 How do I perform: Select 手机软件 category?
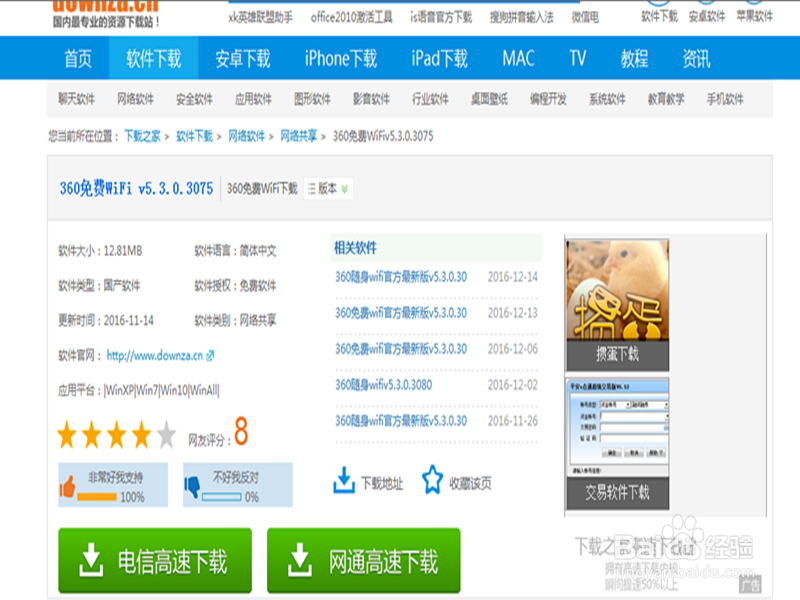click(x=725, y=98)
